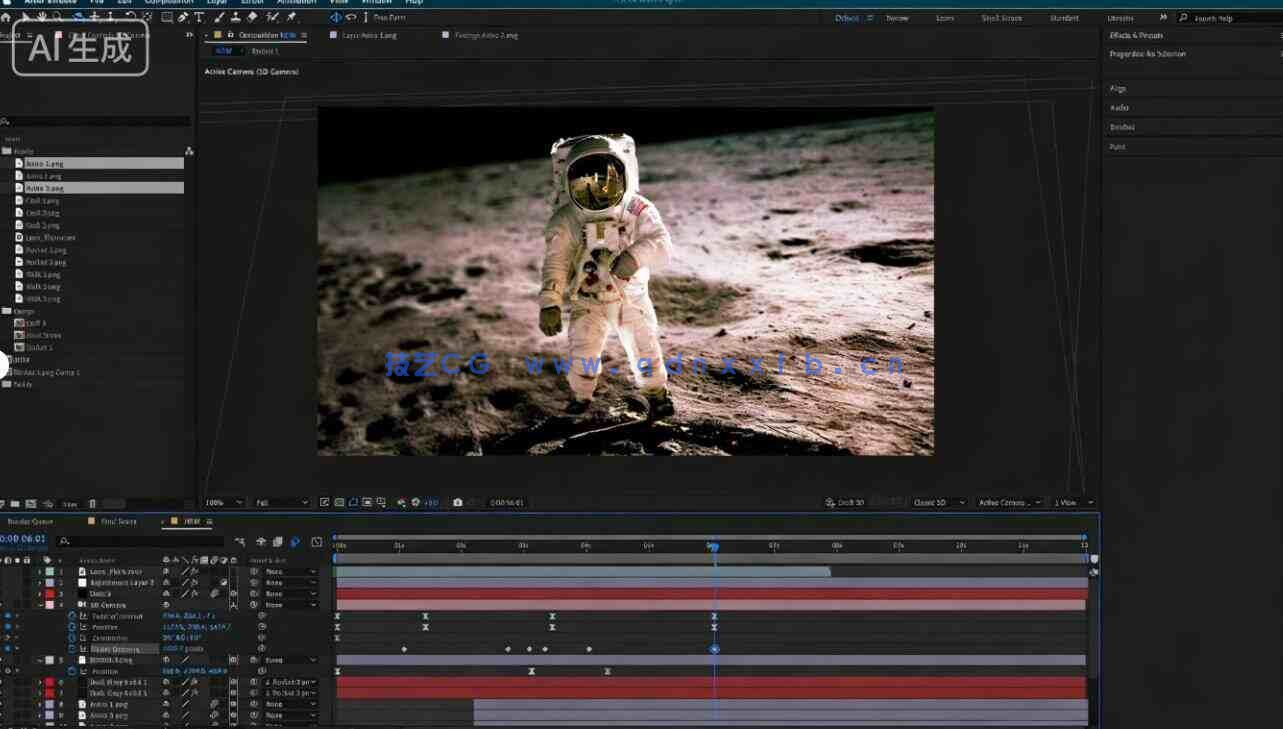
Task: Select the Eraser tool in the toolbar
Action: [x=252, y=17]
